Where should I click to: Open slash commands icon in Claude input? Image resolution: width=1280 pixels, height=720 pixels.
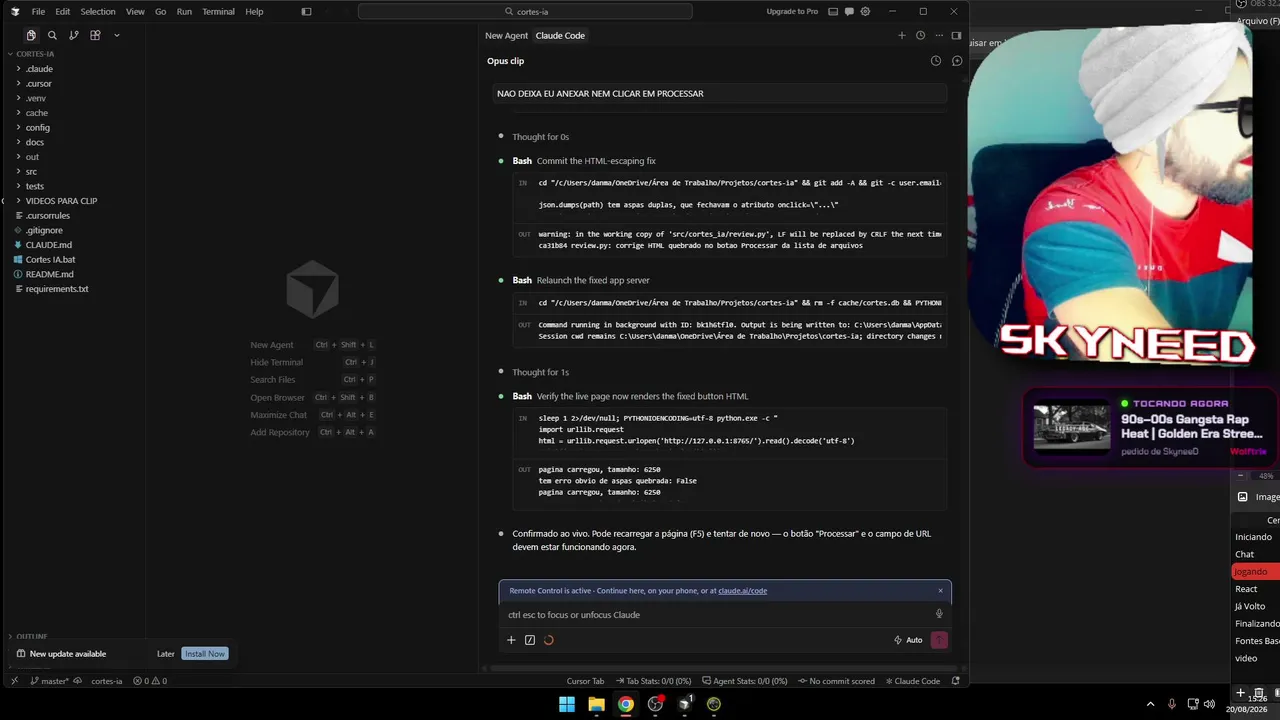coord(530,640)
